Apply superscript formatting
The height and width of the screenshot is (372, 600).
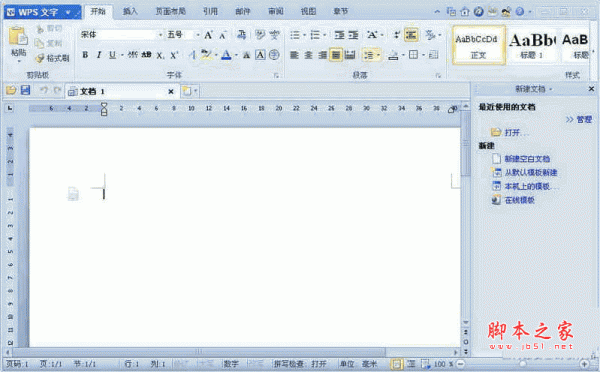click(x=174, y=55)
